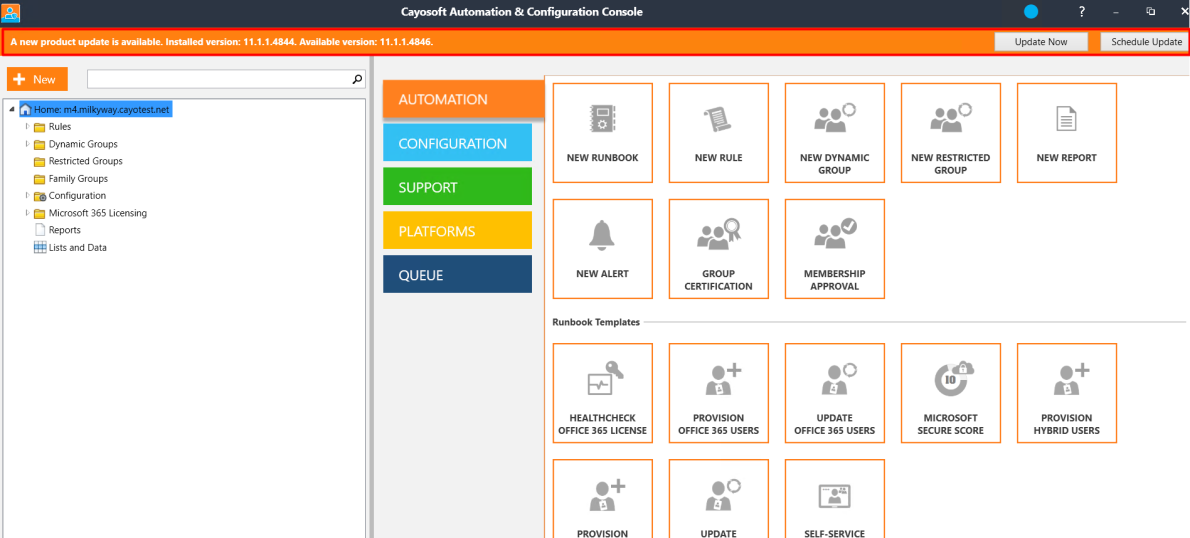
Task: Select Provision Office 365 Users template
Action: tap(718, 393)
